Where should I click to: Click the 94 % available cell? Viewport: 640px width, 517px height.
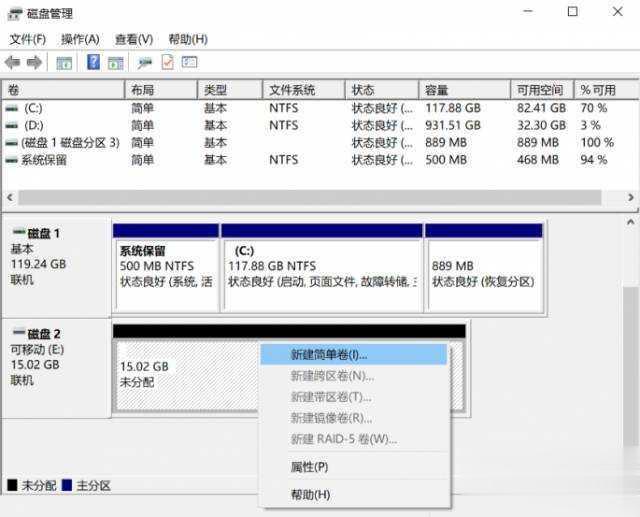click(594, 160)
